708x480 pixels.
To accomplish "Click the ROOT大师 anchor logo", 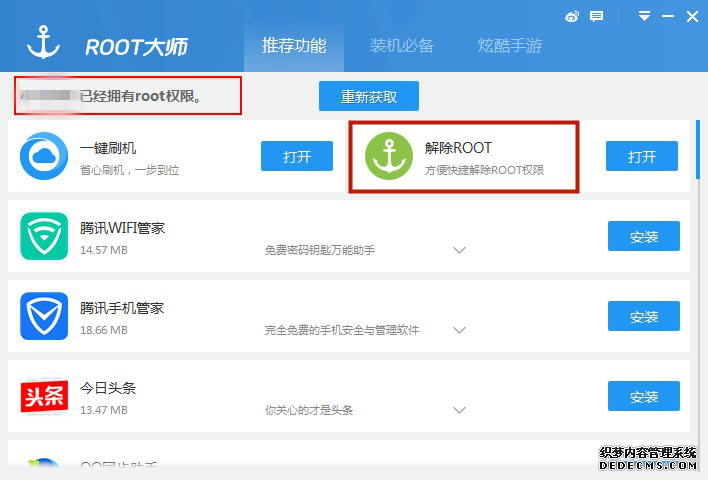I will [43, 42].
